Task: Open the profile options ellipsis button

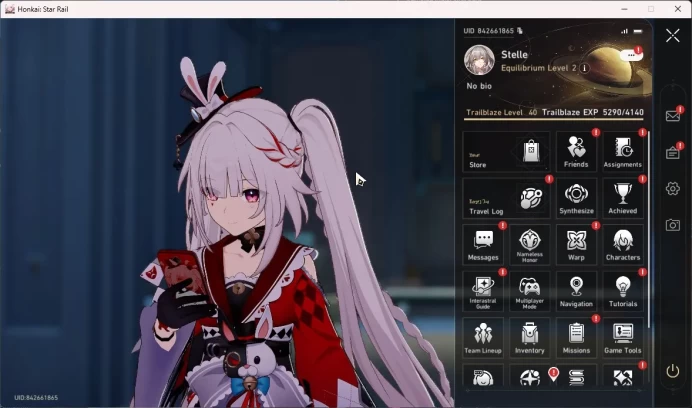Action: coord(631,55)
